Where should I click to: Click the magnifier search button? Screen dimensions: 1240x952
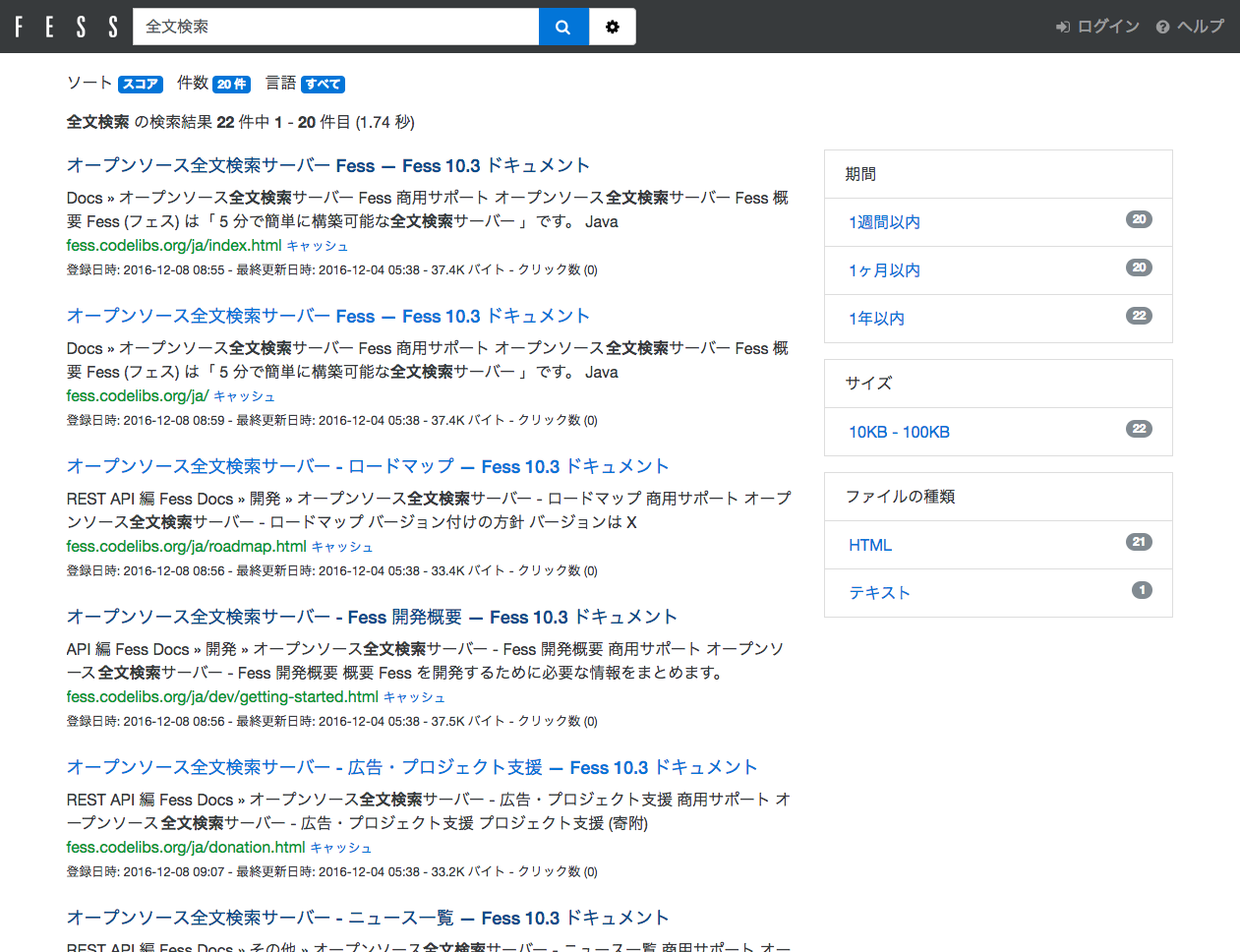563,27
